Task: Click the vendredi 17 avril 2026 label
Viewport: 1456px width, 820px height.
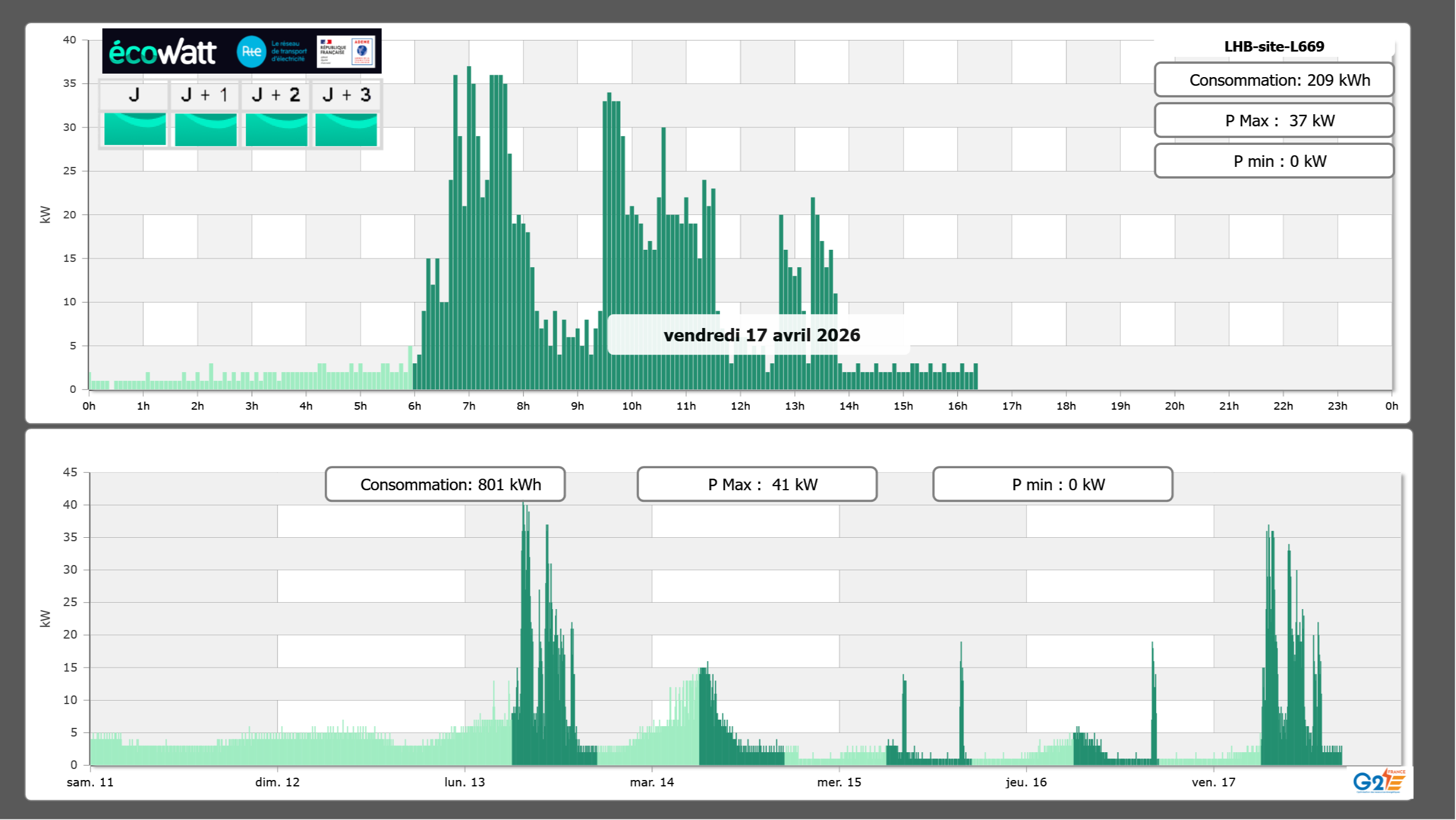Action: click(761, 335)
